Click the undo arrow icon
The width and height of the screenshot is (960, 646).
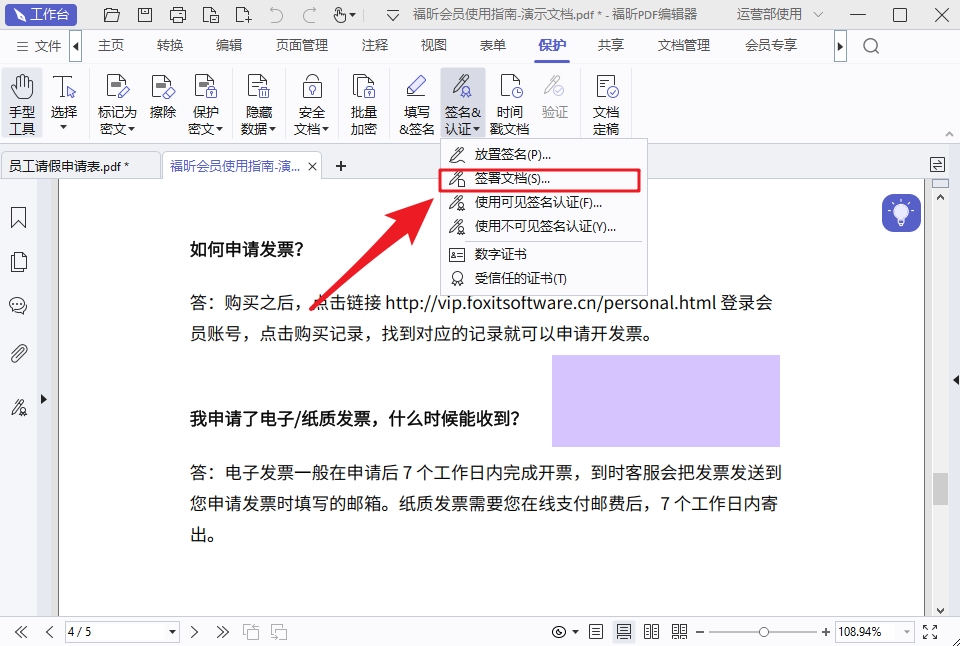tap(276, 15)
